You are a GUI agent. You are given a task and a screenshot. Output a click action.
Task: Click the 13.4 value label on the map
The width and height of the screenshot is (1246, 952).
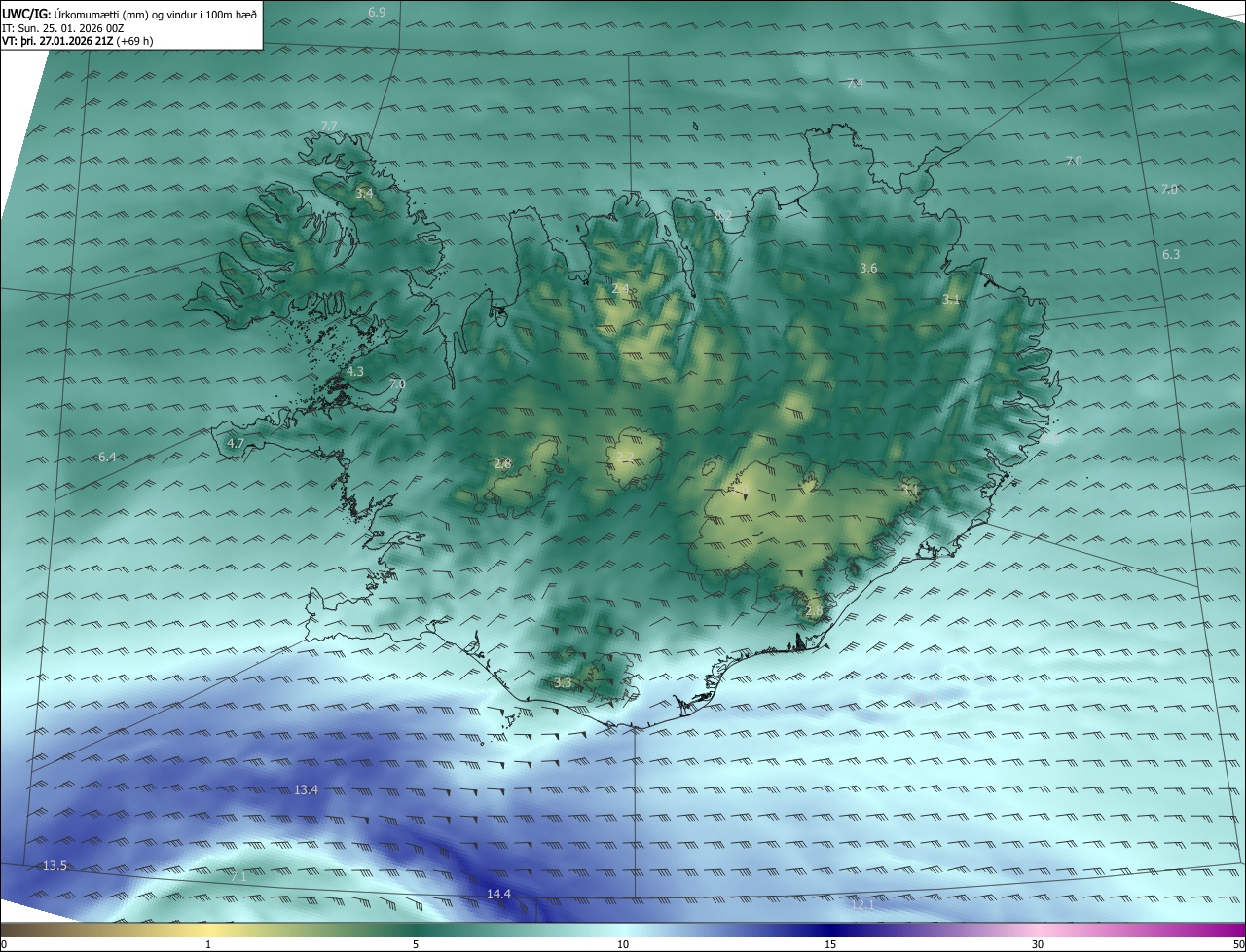tap(306, 790)
